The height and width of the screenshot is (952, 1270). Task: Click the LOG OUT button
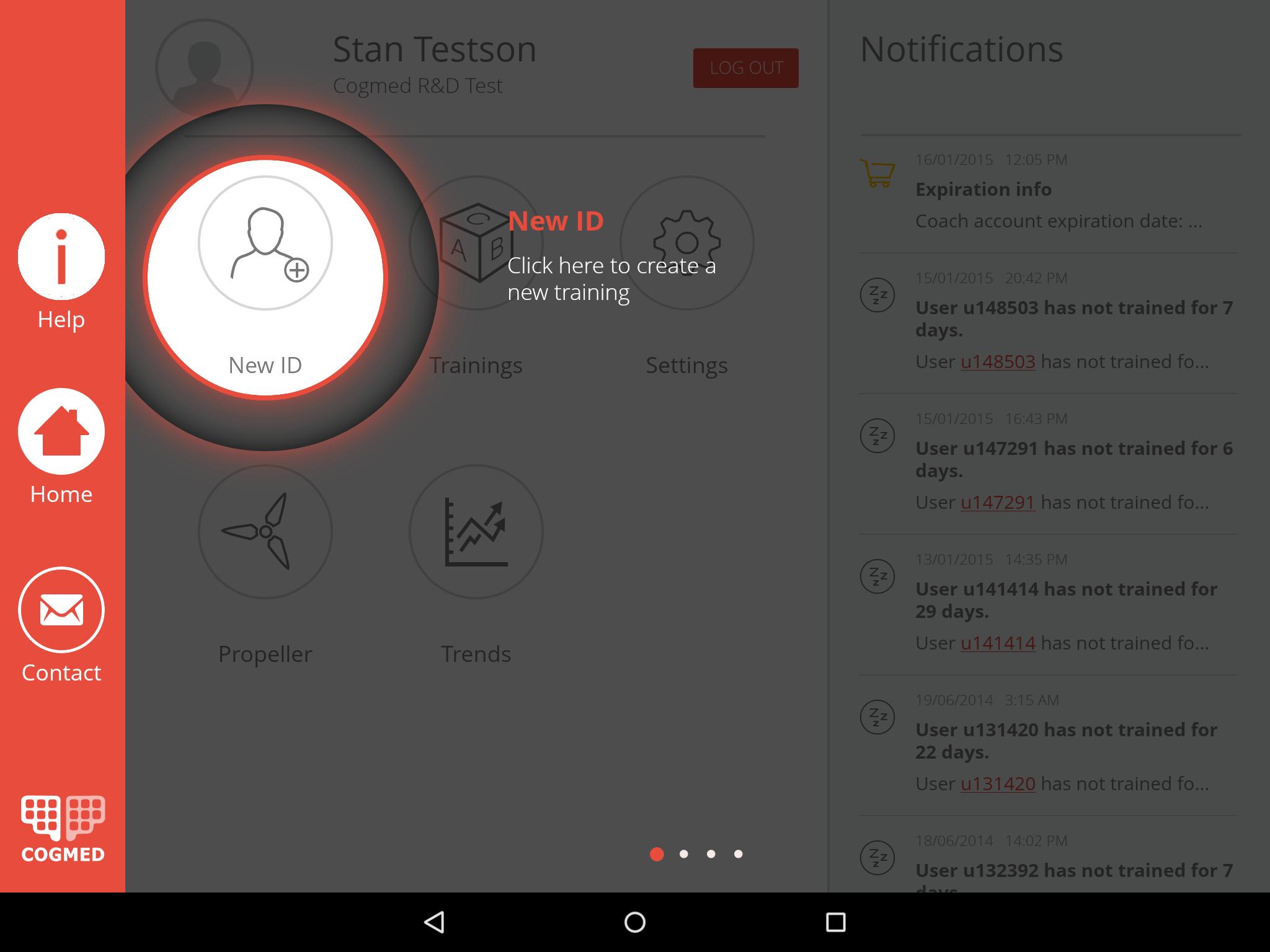pos(745,68)
